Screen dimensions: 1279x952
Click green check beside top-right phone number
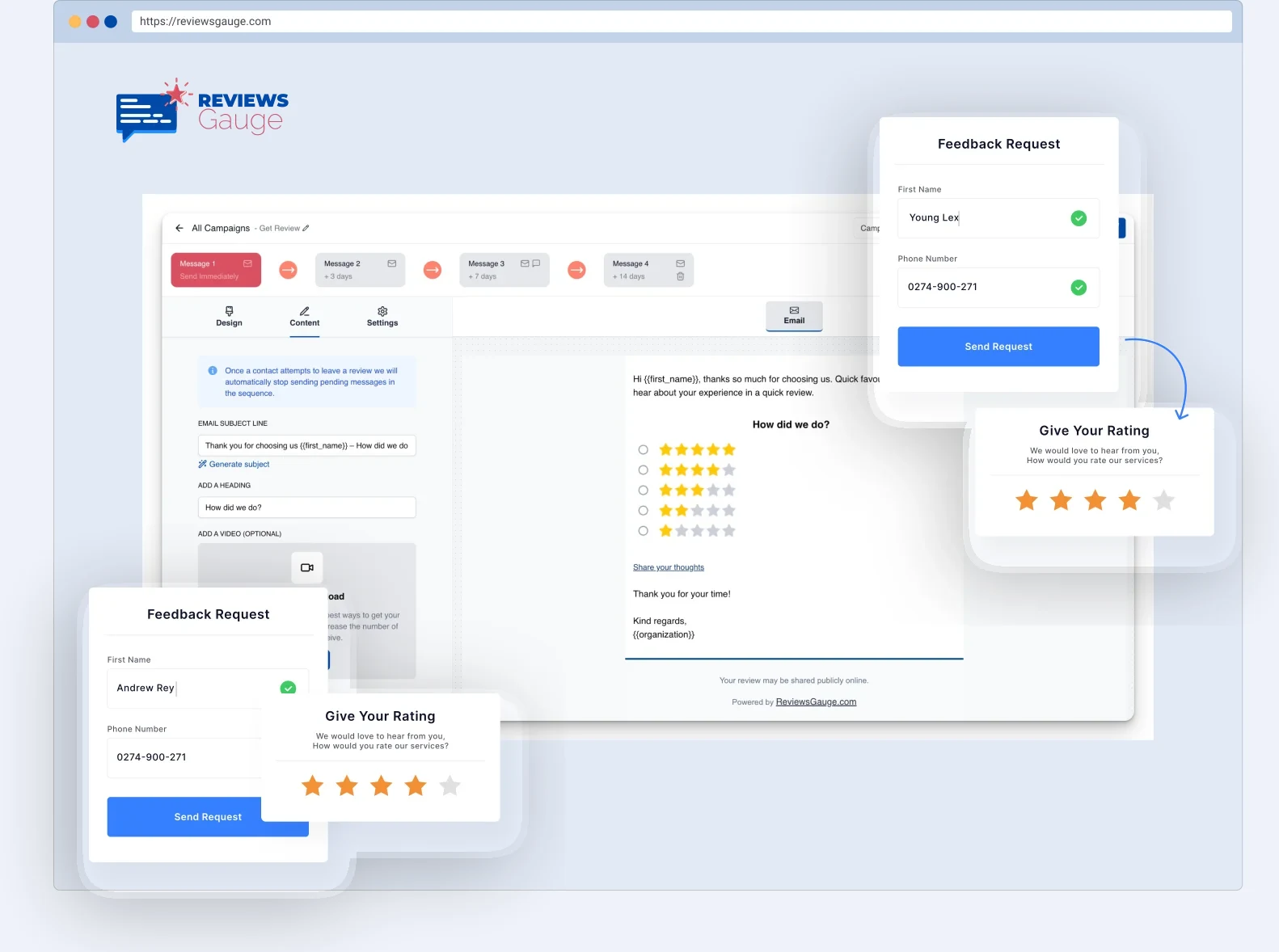[x=1078, y=288]
